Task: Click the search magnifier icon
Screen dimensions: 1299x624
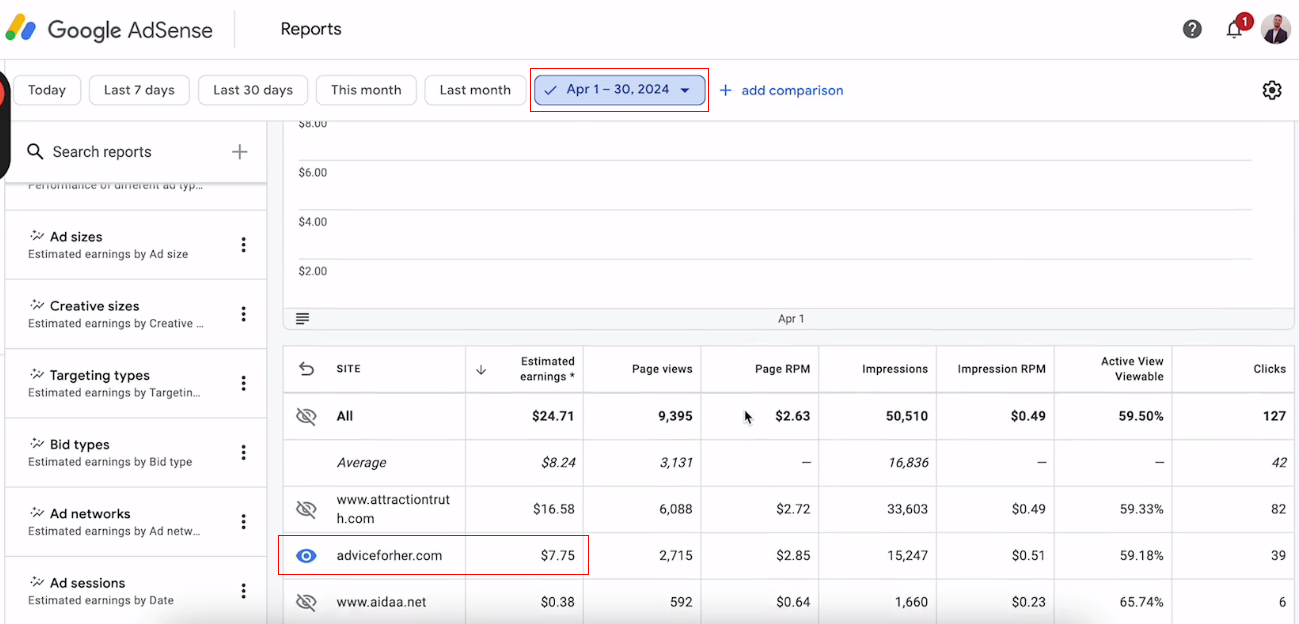Action: (x=36, y=151)
